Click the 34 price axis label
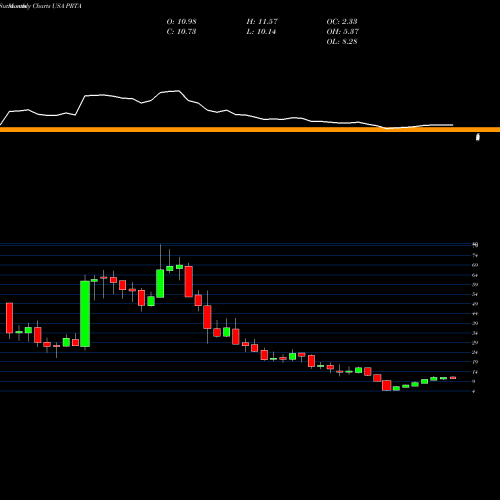 coord(475,333)
